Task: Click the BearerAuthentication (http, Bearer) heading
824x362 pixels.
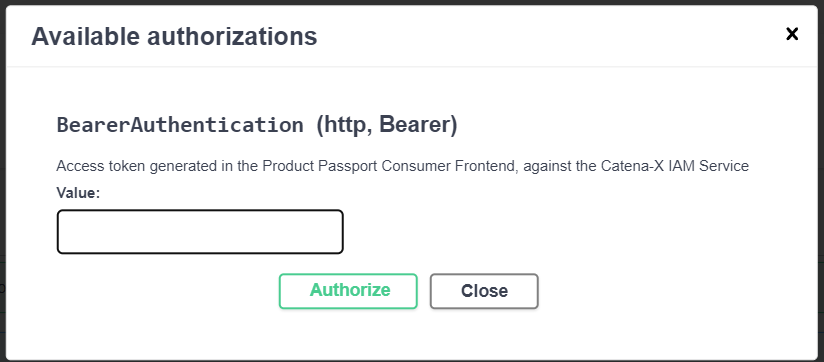Action: (257, 125)
